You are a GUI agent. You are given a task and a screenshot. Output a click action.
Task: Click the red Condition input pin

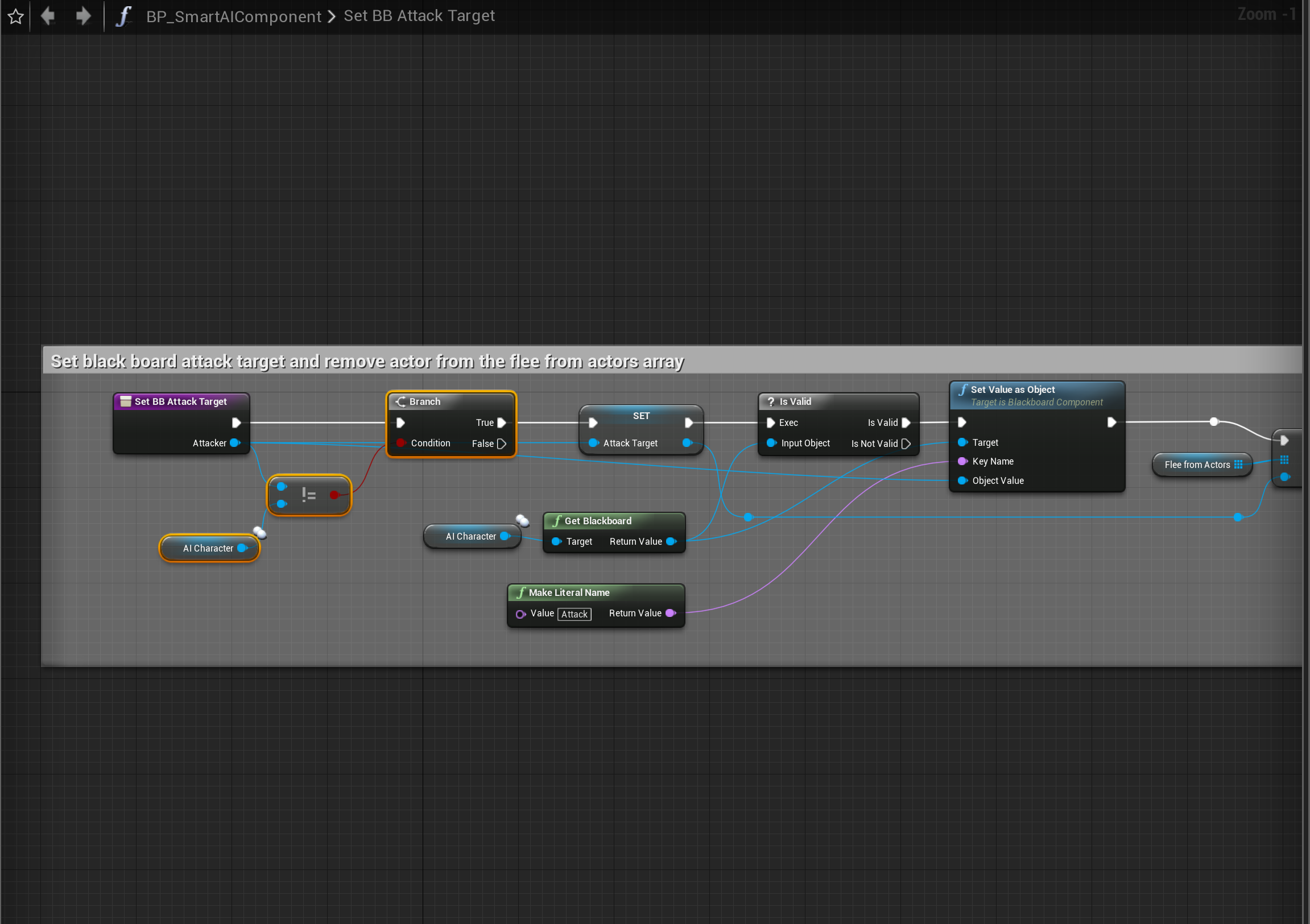pos(400,443)
